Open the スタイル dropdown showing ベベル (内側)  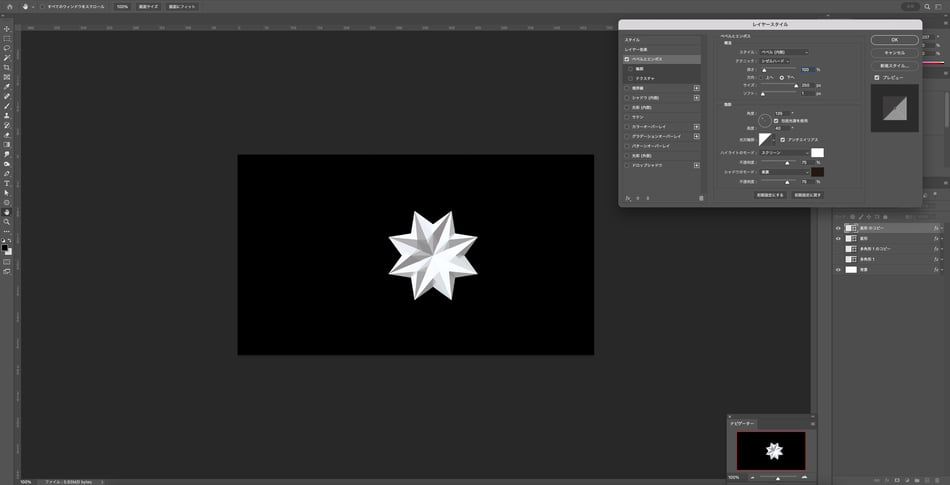[785, 52]
